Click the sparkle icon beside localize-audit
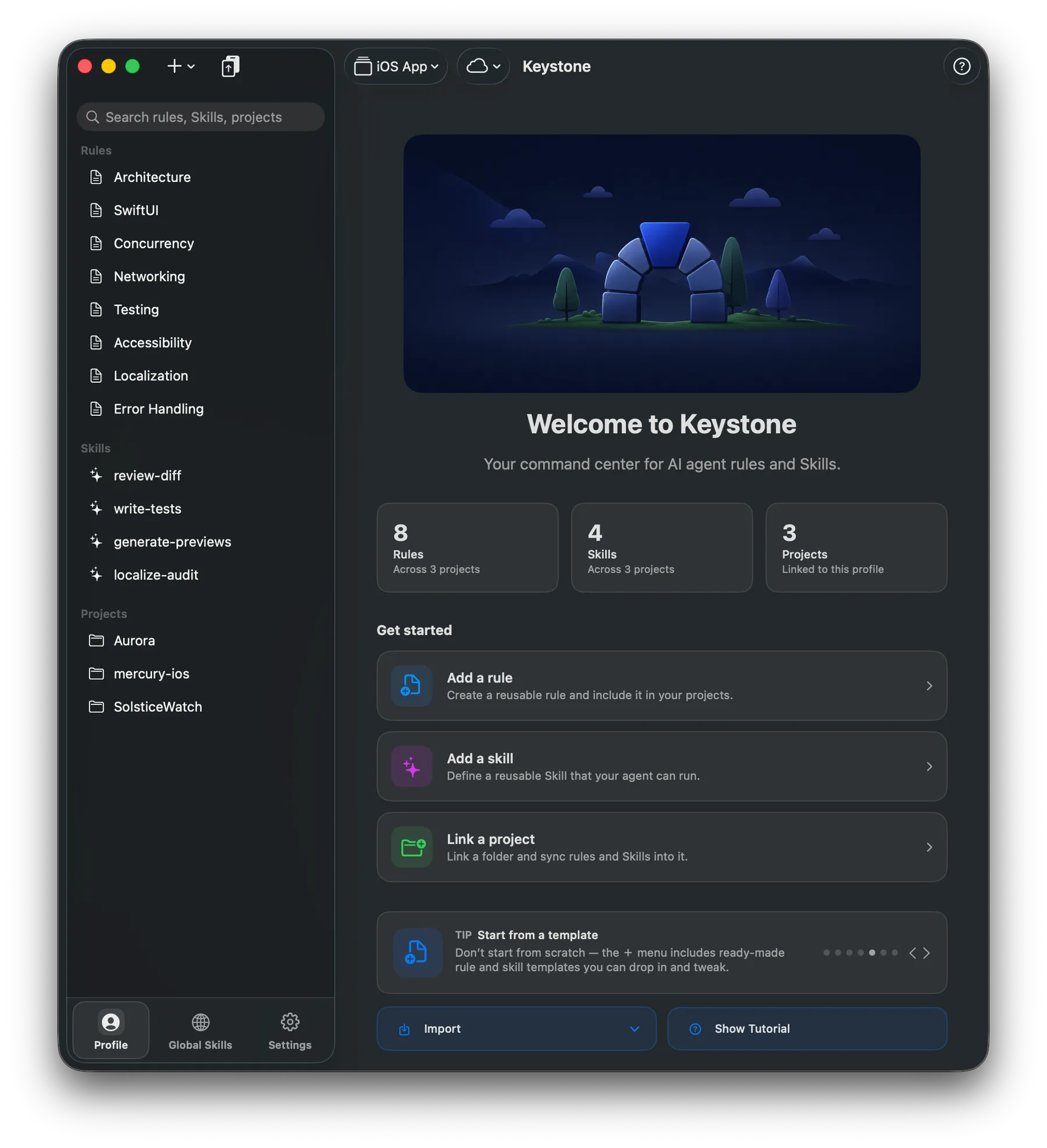Image resolution: width=1047 pixels, height=1148 pixels. pyautogui.click(x=96, y=575)
